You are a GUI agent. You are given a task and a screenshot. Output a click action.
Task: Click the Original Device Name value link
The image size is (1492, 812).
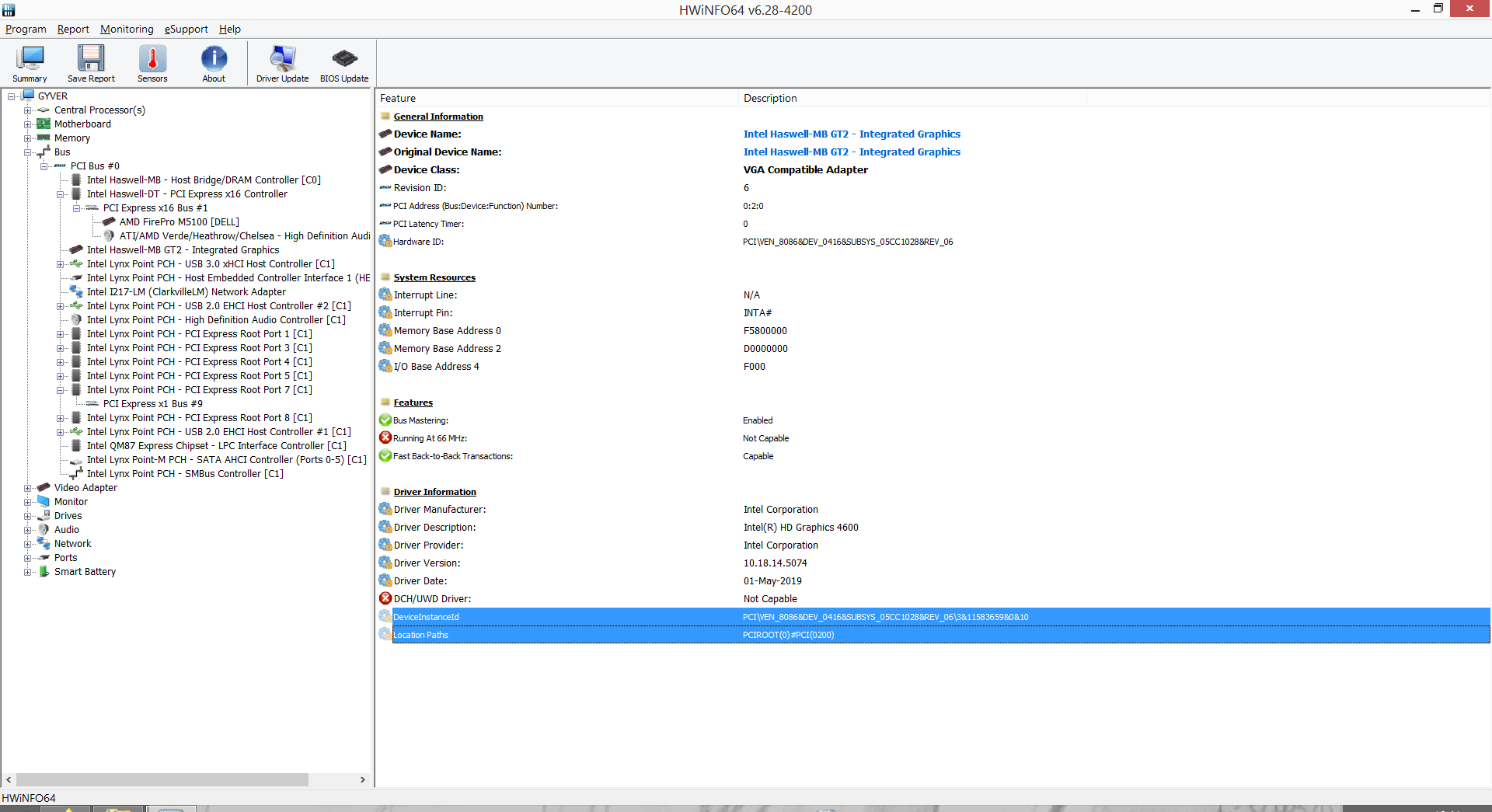(852, 152)
